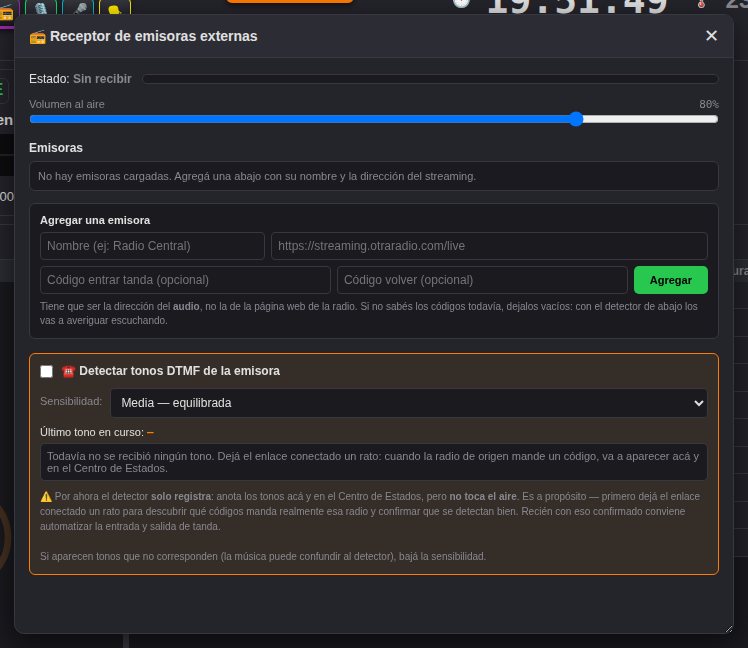This screenshot has width=748, height=648.
Task: Click the 'Sin recibir' status text
Action: click(102, 79)
